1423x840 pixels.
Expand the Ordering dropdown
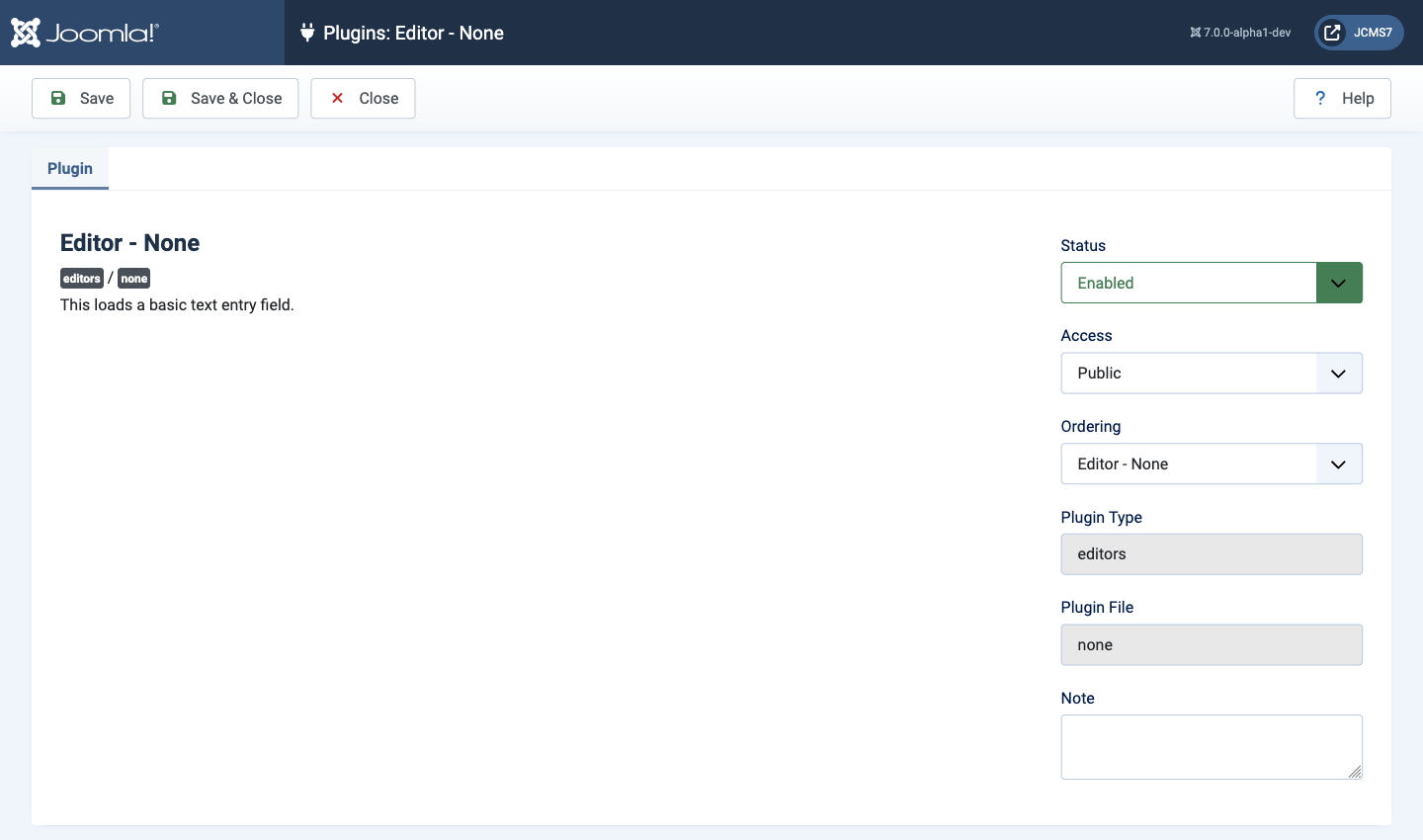tap(1212, 463)
